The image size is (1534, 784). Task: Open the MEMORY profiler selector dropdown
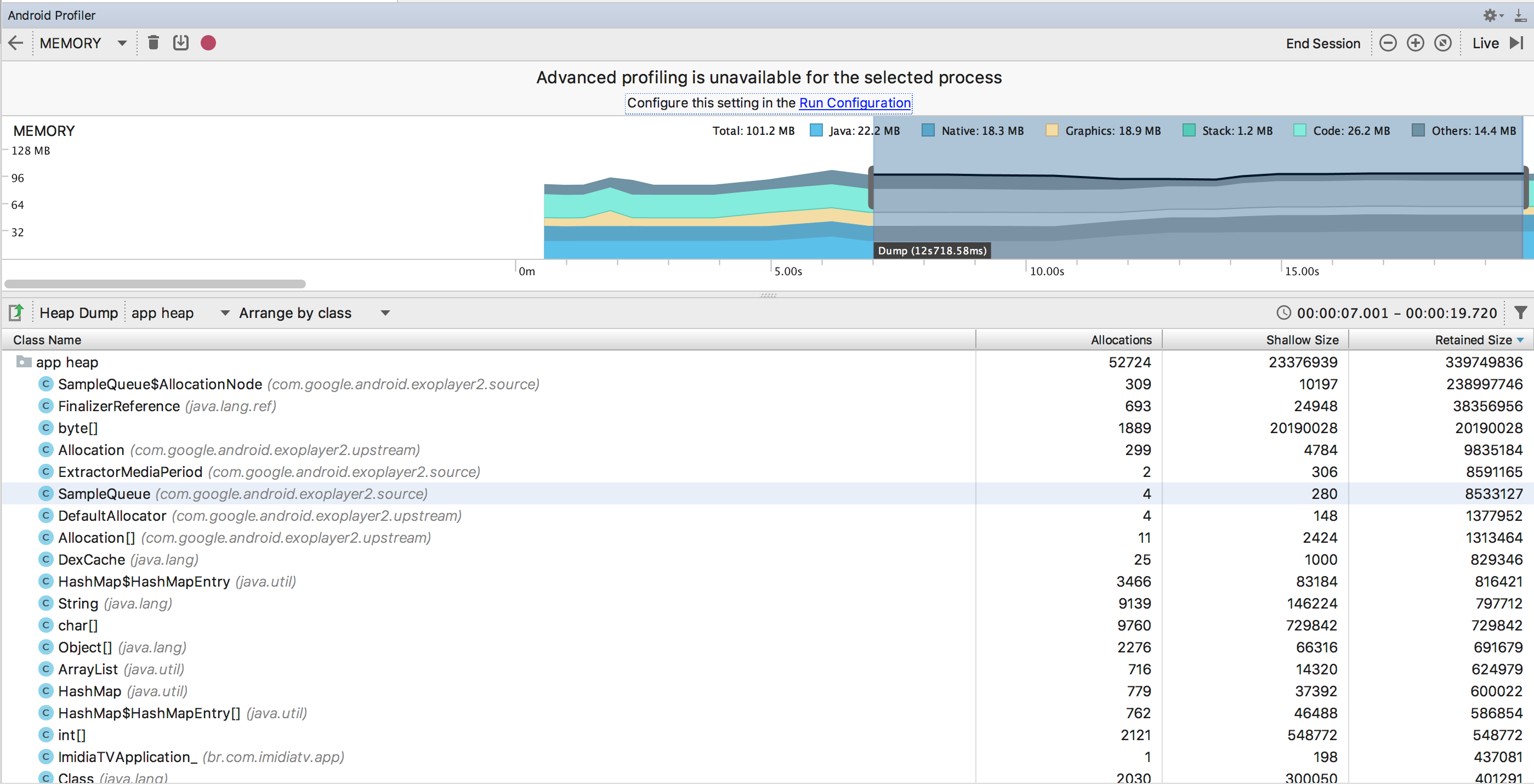pyautogui.click(x=122, y=43)
